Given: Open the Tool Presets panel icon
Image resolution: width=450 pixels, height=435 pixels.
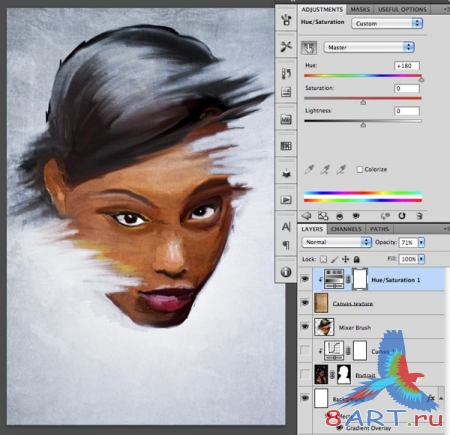Looking at the screenshot, I should [x=286, y=46].
